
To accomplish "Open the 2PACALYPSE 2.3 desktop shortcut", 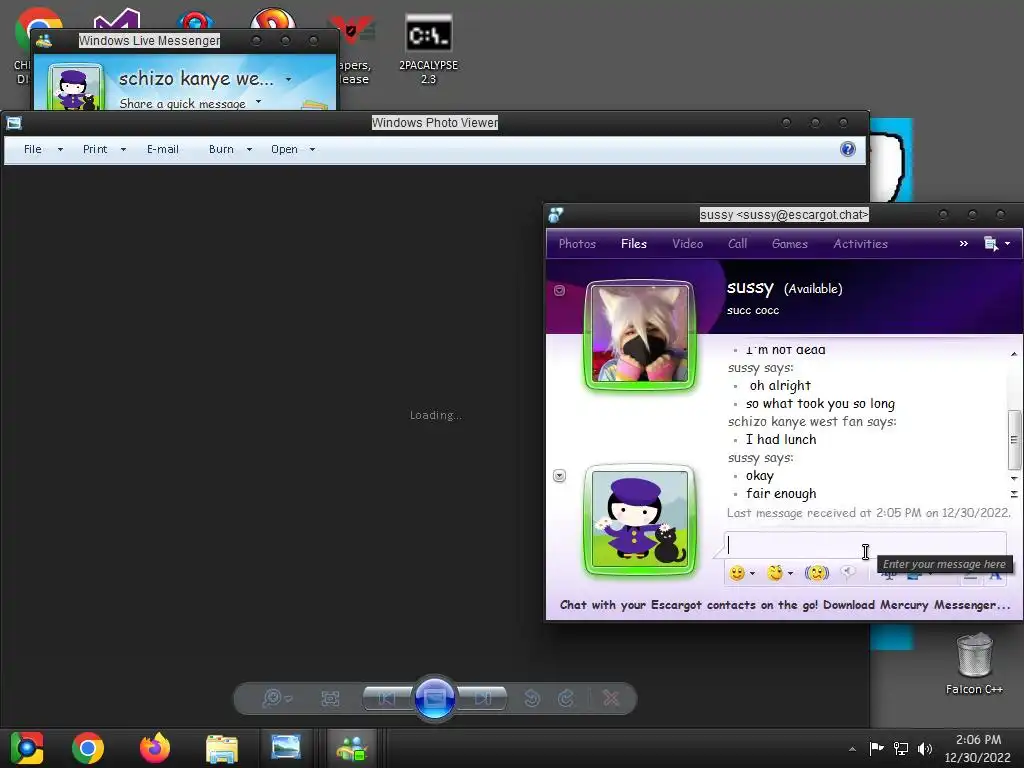I will [x=428, y=50].
